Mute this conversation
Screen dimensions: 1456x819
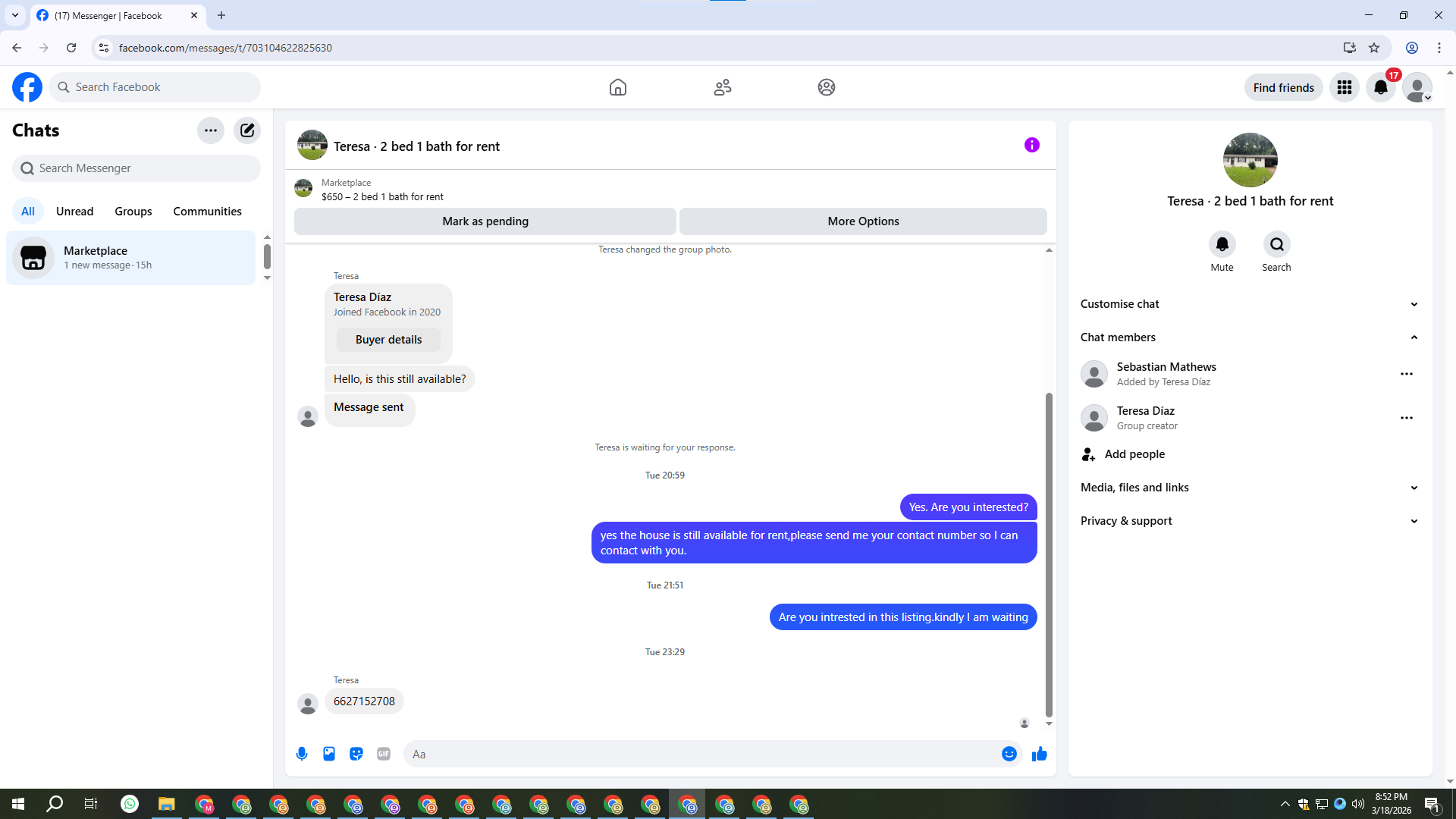(1222, 245)
